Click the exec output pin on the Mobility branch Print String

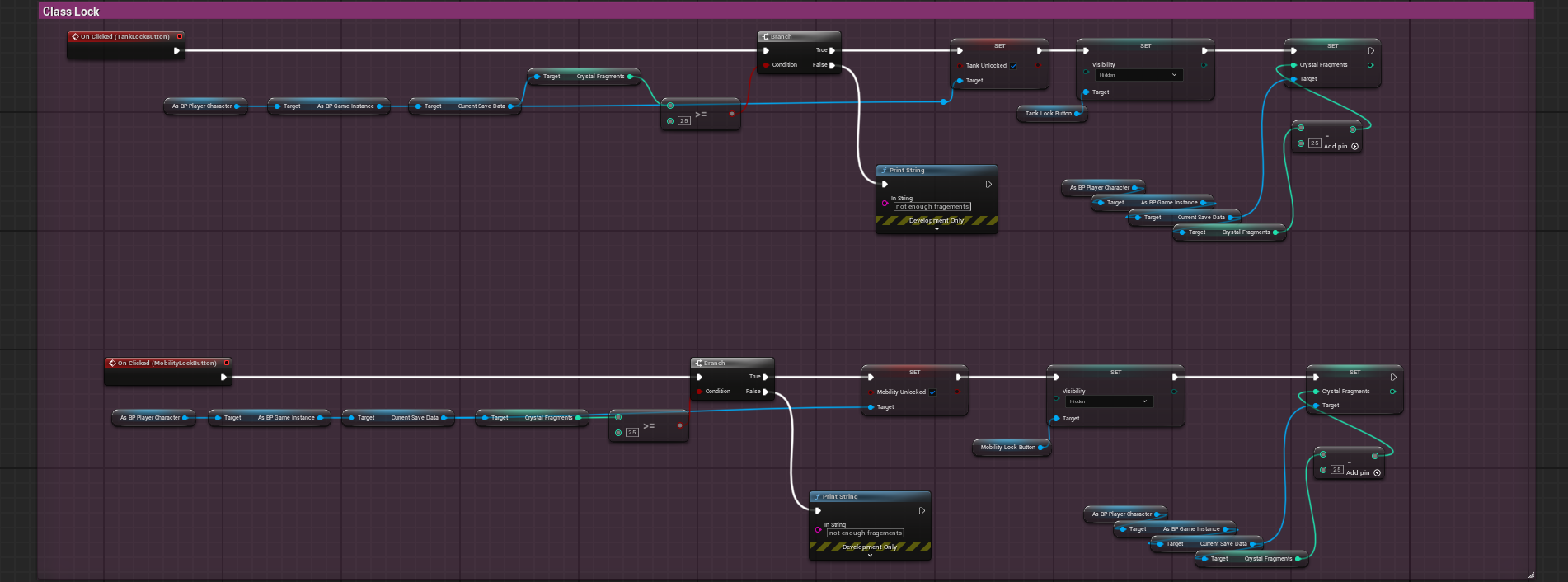click(x=922, y=510)
